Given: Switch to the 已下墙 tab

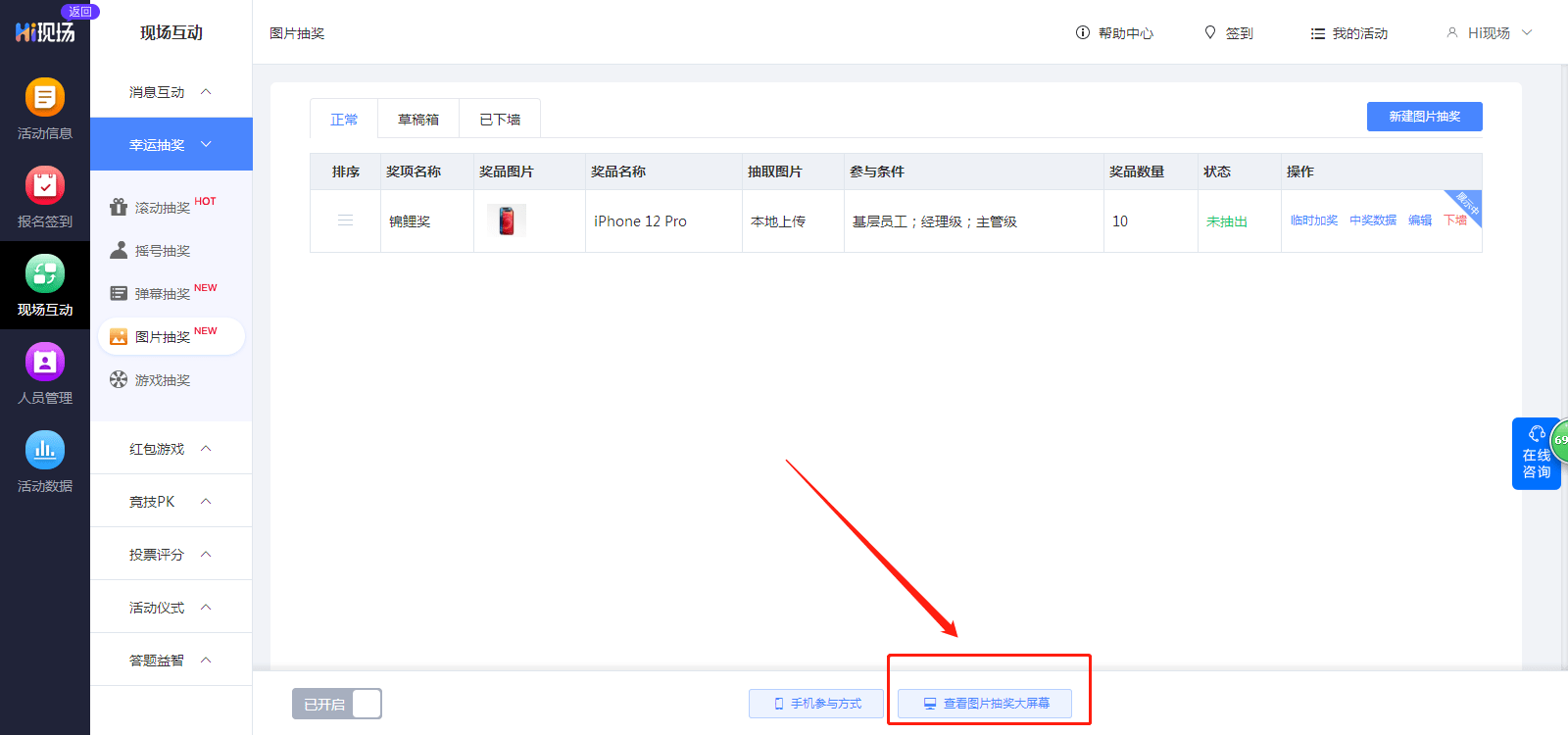Looking at the screenshot, I should click(x=500, y=119).
